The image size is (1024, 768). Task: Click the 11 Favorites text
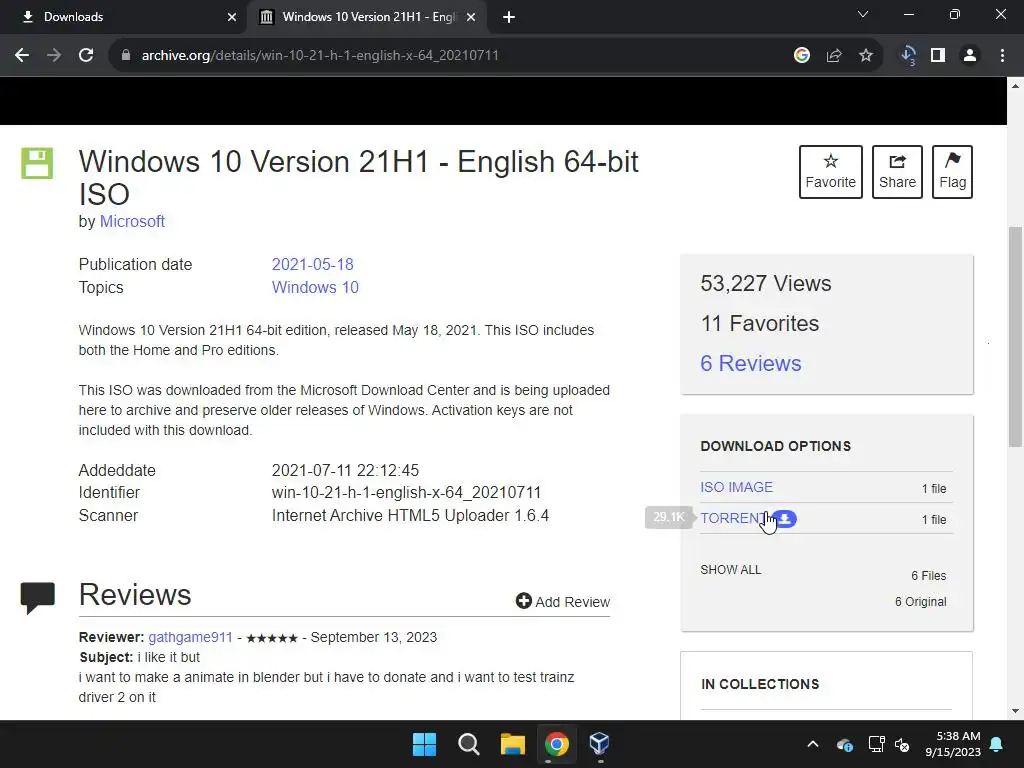click(760, 323)
